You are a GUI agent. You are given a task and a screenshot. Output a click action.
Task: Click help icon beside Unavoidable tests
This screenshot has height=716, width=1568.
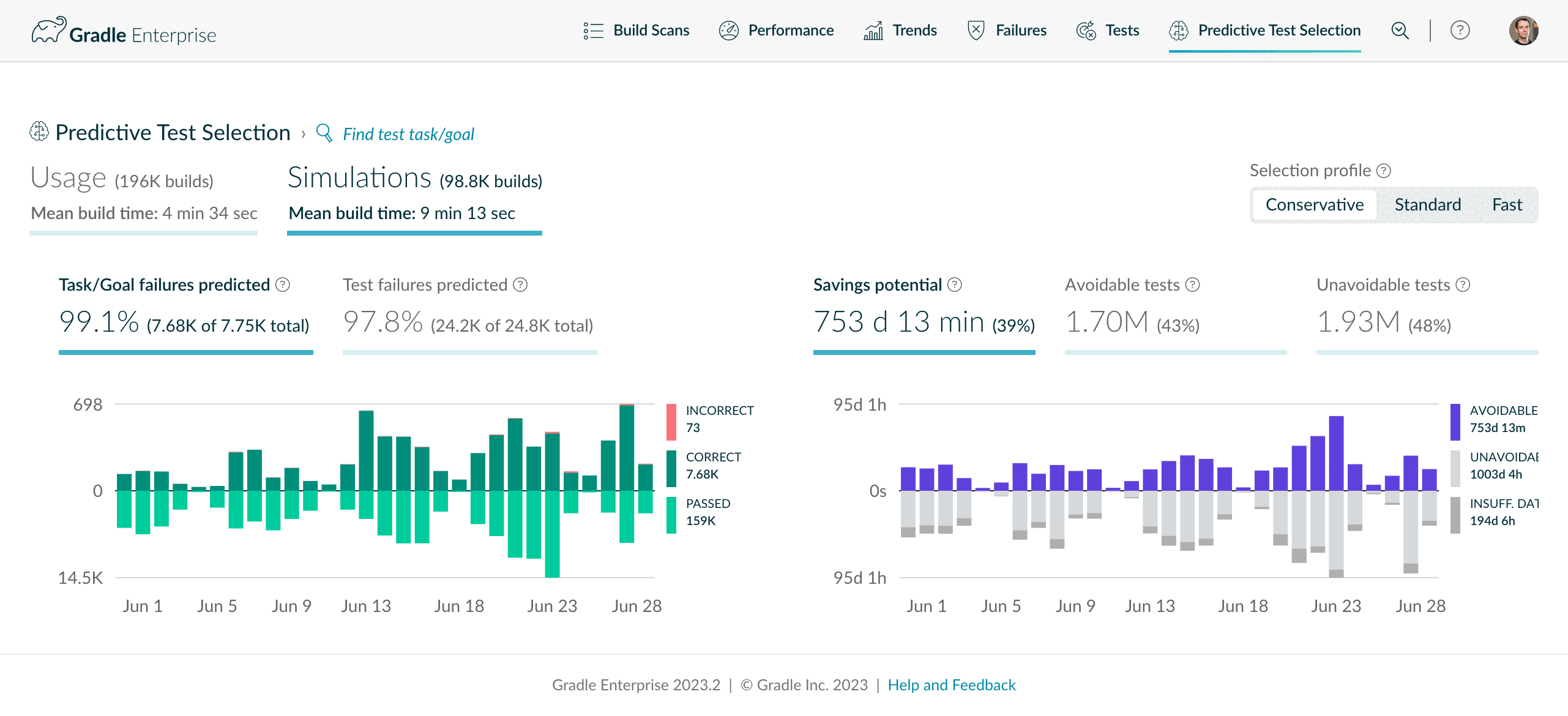tap(1463, 285)
